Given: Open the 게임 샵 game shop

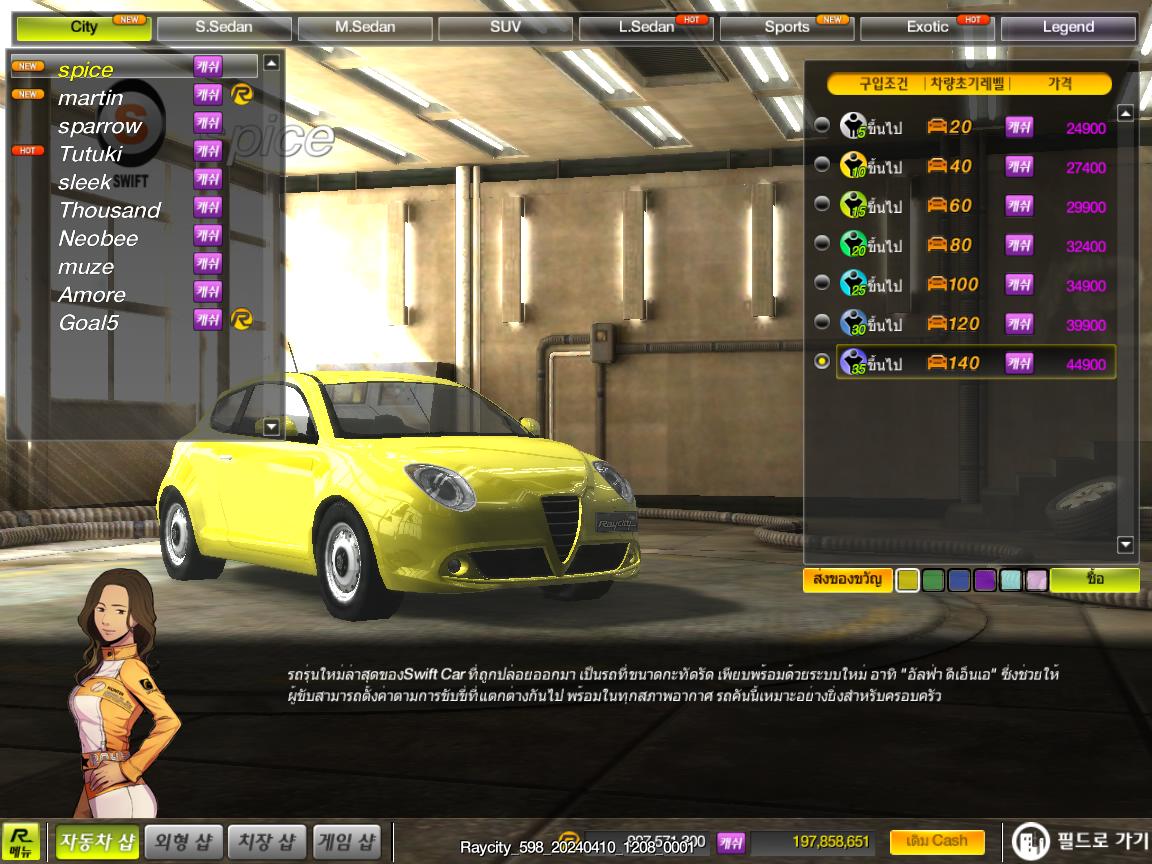Looking at the screenshot, I should pyautogui.click(x=346, y=842).
